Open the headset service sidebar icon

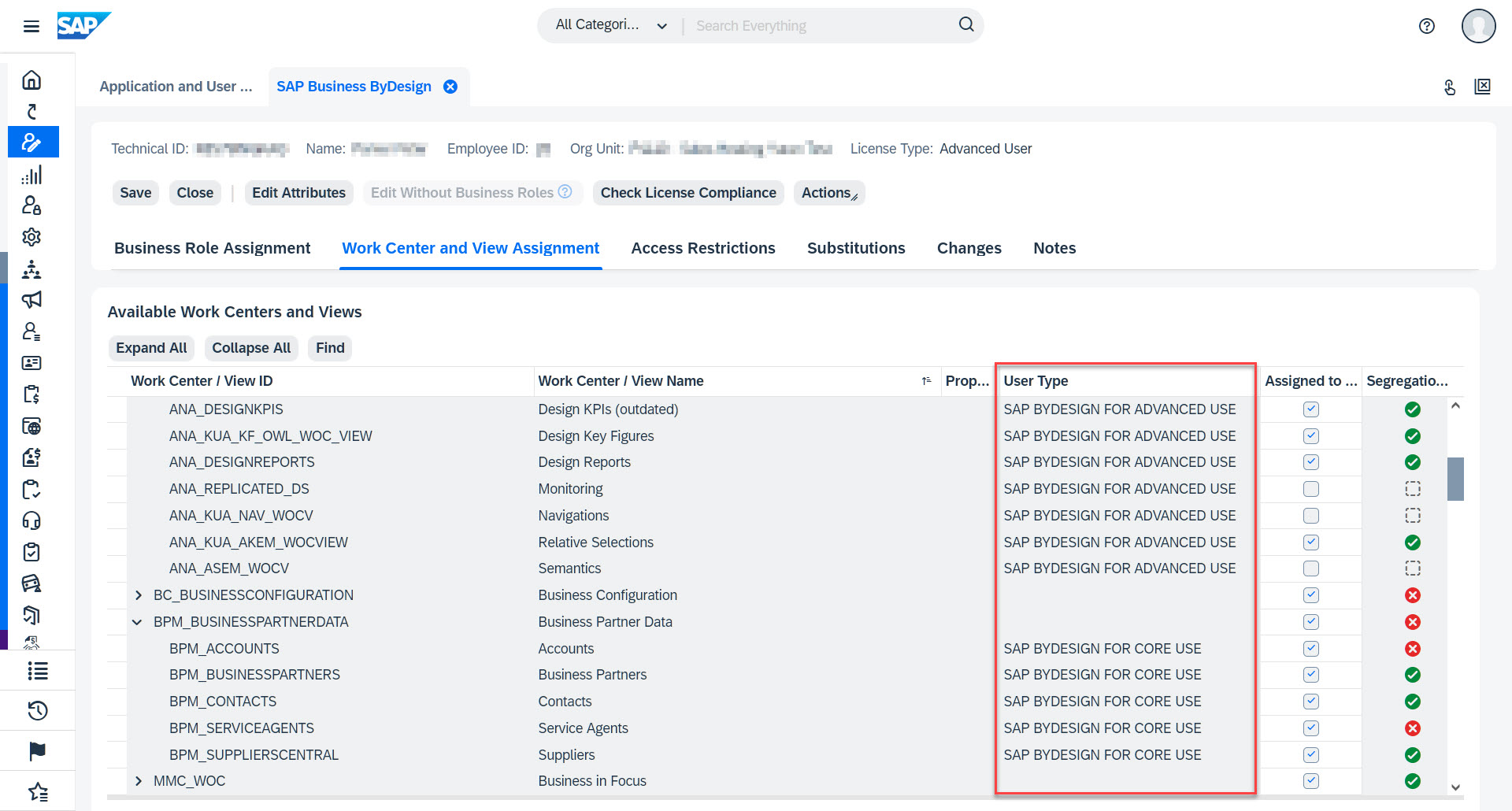31,520
